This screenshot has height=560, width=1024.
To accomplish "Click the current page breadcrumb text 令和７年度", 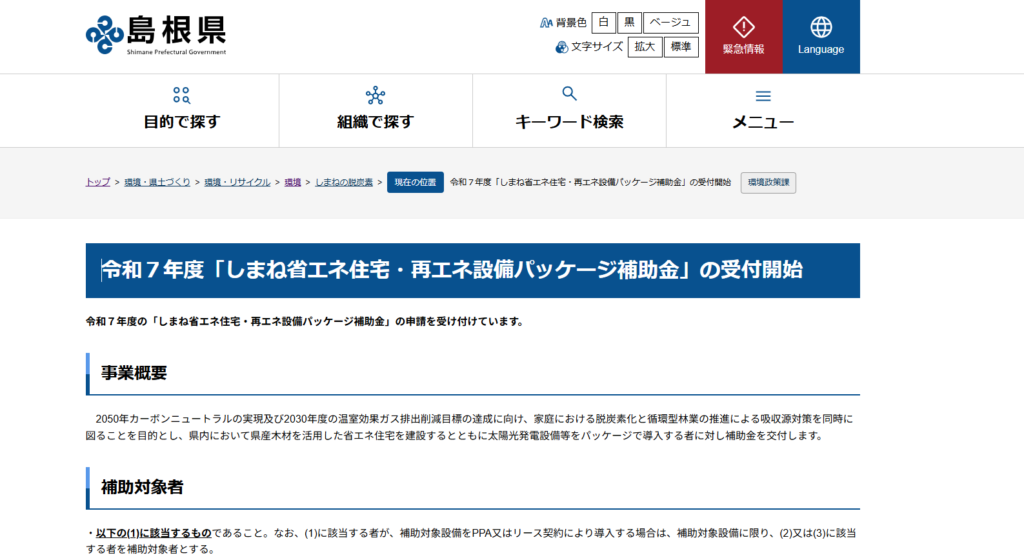I will pyautogui.click(x=590, y=182).
